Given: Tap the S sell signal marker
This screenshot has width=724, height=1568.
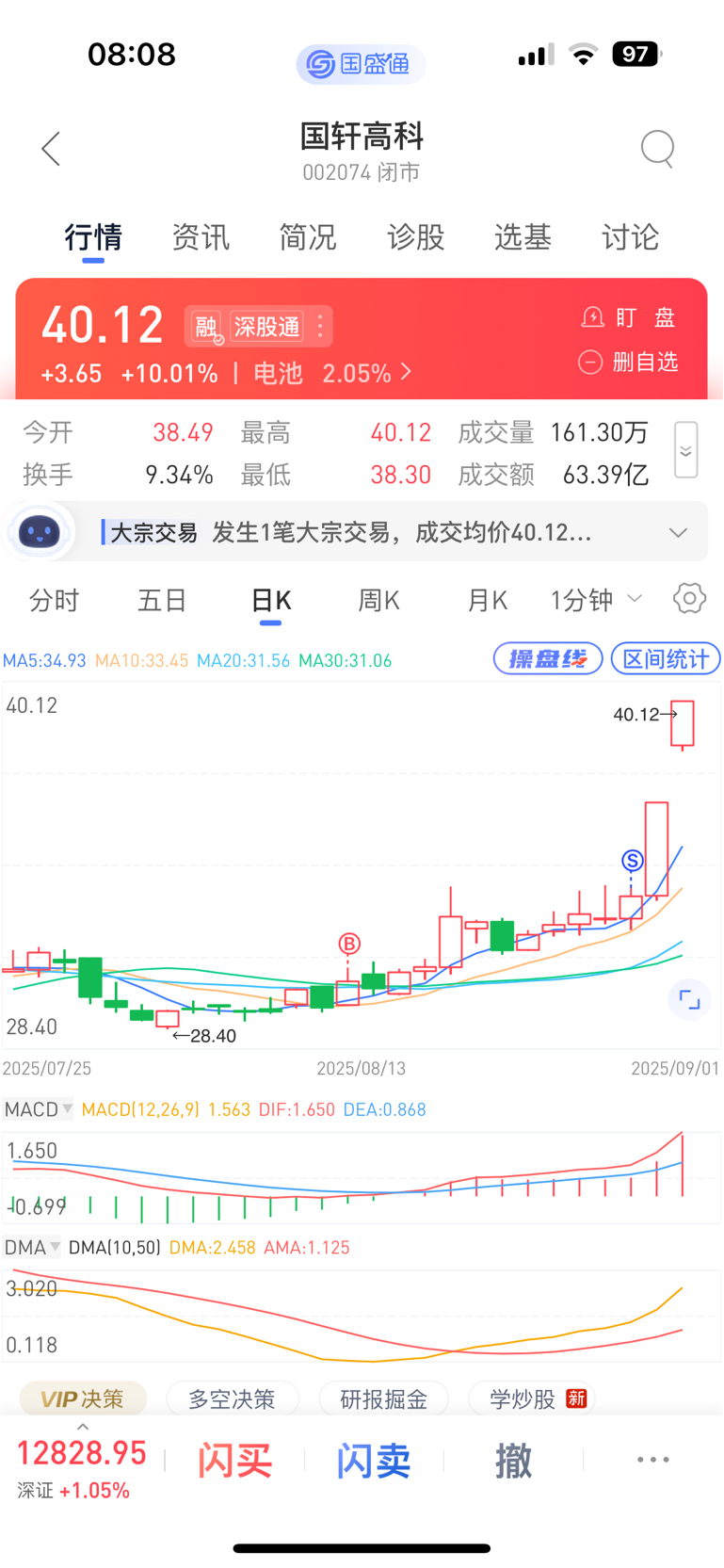Looking at the screenshot, I should [632, 860].
